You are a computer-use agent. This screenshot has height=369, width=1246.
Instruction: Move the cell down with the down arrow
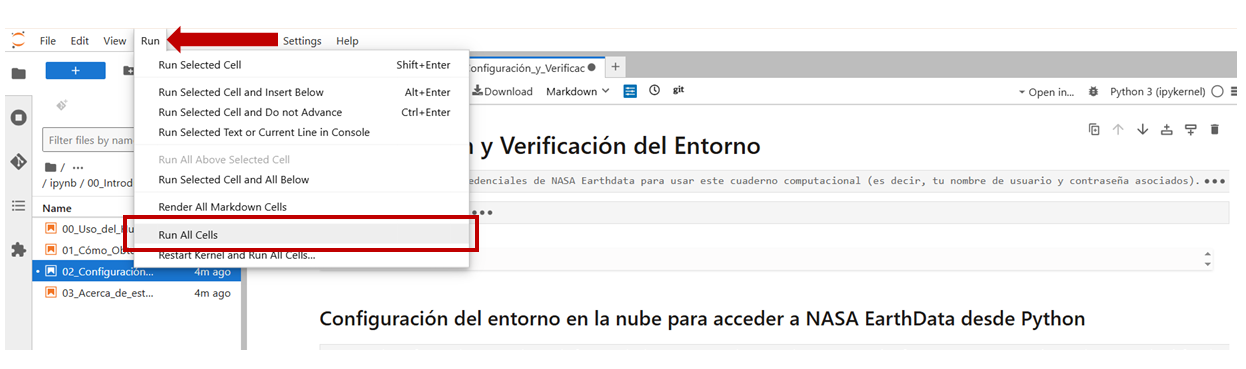[1142, 129]
